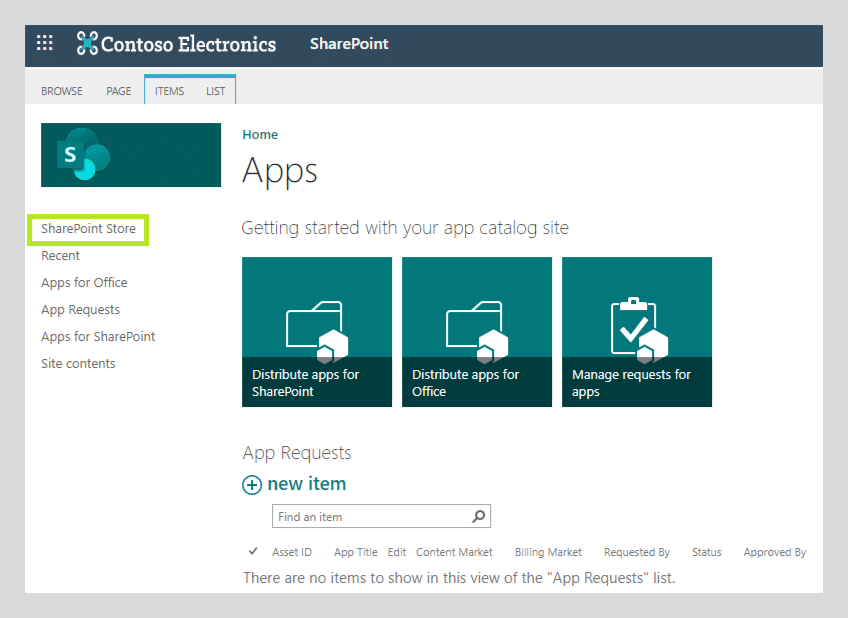The width and height of the screenshot is (848, 618).
Task: Open Apps for SharePoint navigation link
Action: (98, 337)
